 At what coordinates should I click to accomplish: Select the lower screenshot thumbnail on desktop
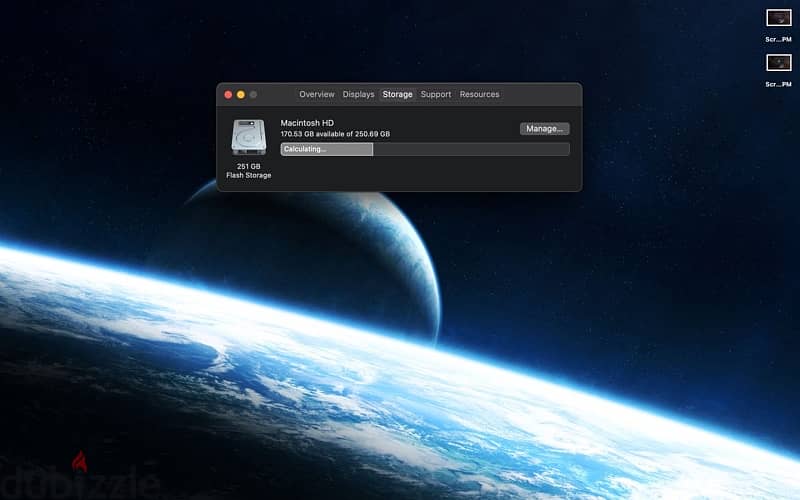tap(779, 63)
